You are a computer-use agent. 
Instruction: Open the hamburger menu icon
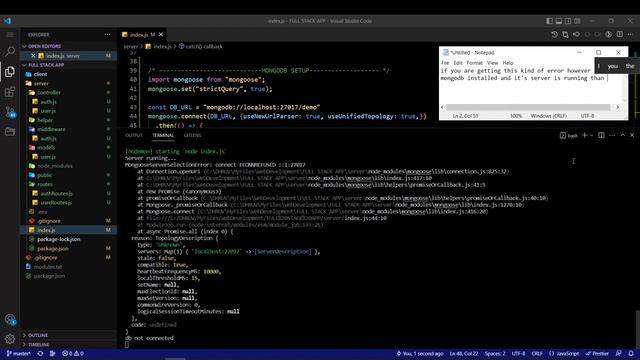pos(10,35)
